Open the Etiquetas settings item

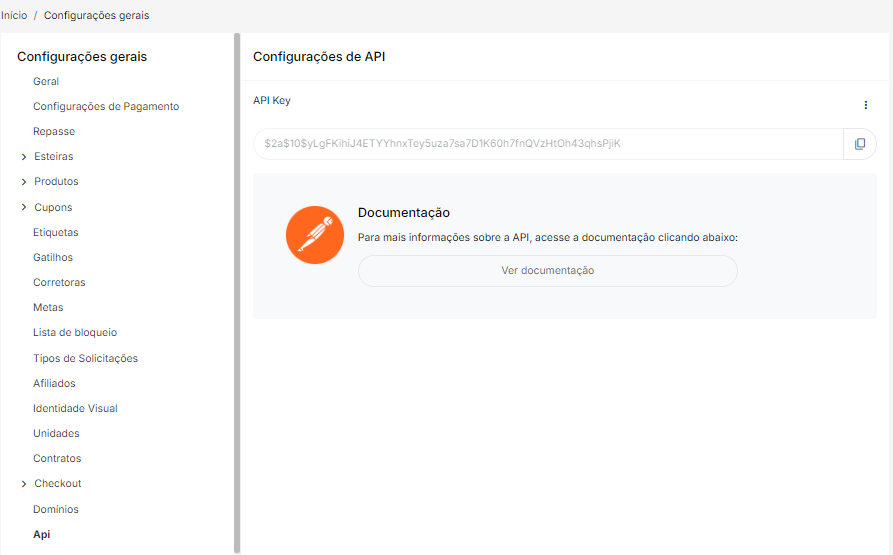(56, 233)
